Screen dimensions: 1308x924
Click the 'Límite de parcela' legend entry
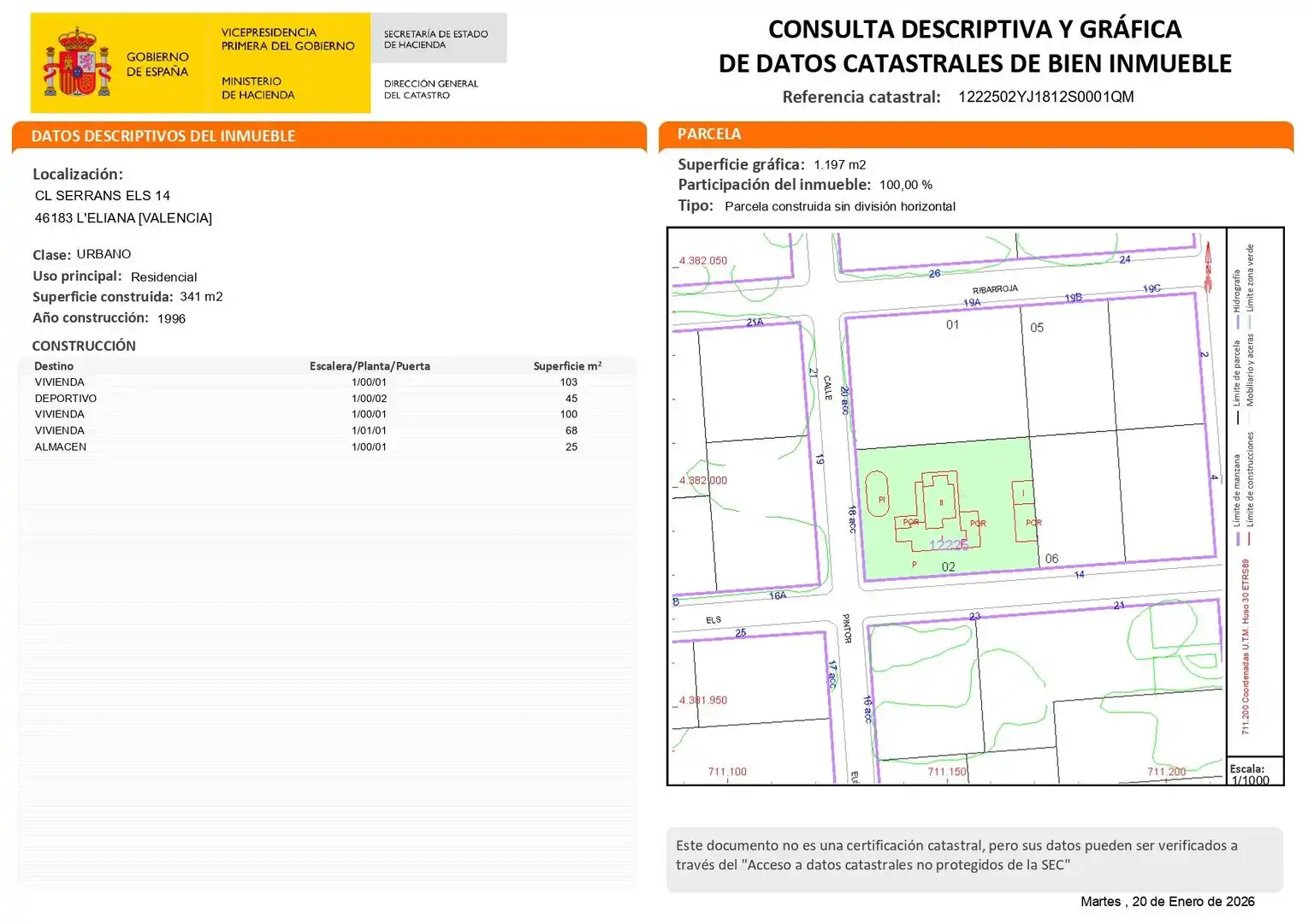1236,382
